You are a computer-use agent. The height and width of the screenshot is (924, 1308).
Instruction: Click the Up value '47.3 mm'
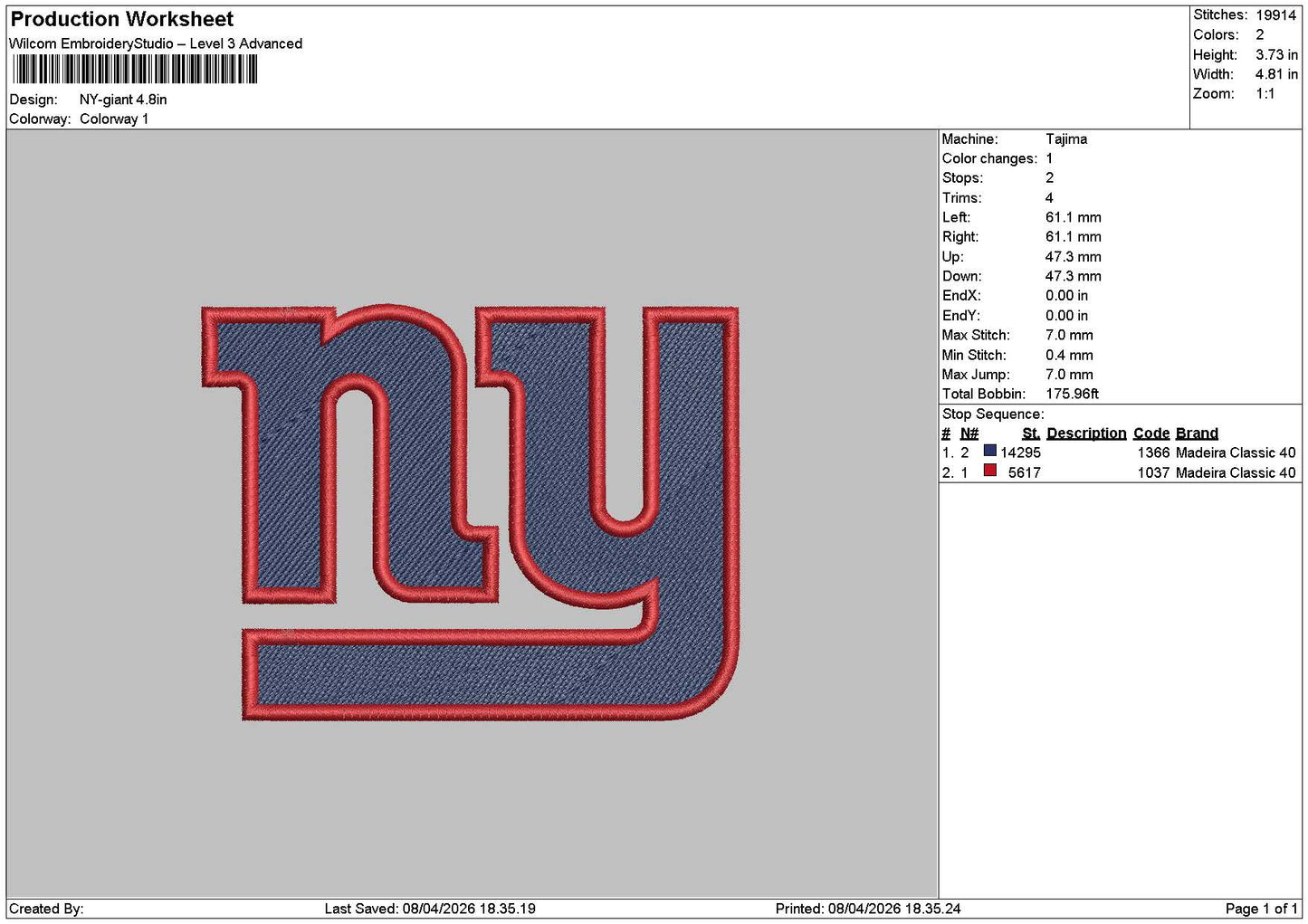(x=1074, y=257)
